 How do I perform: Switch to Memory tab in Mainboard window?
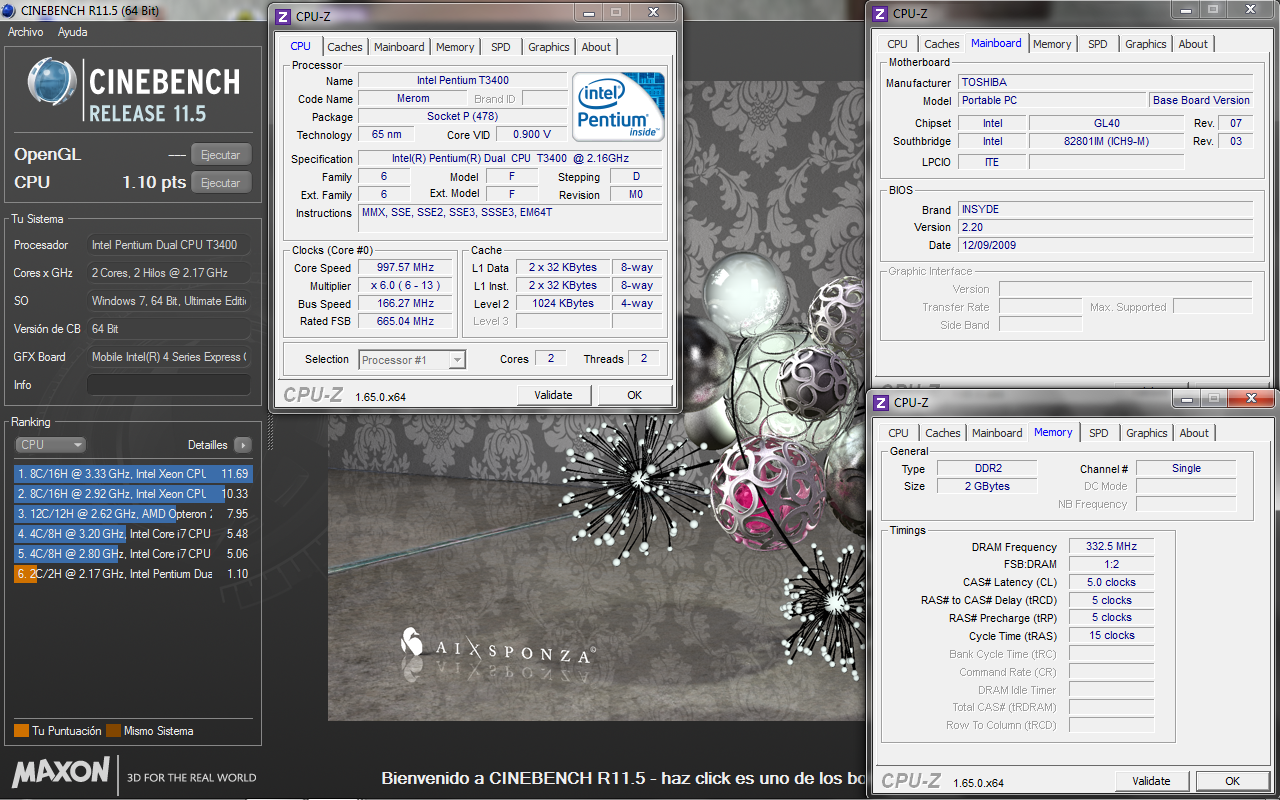pos(1052,44)
